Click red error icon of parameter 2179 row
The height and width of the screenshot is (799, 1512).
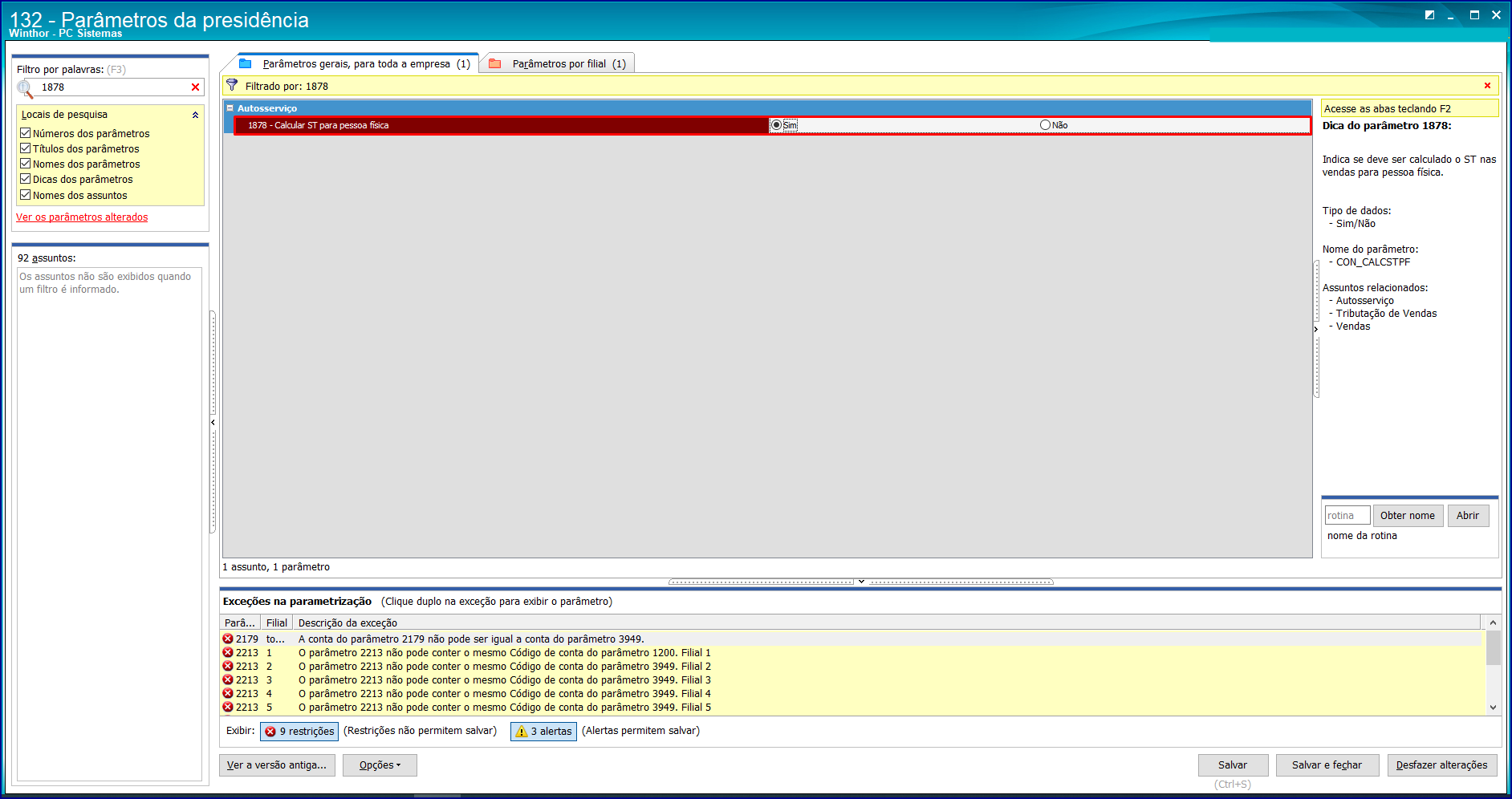pyautogui.click(x=228, y=639)
